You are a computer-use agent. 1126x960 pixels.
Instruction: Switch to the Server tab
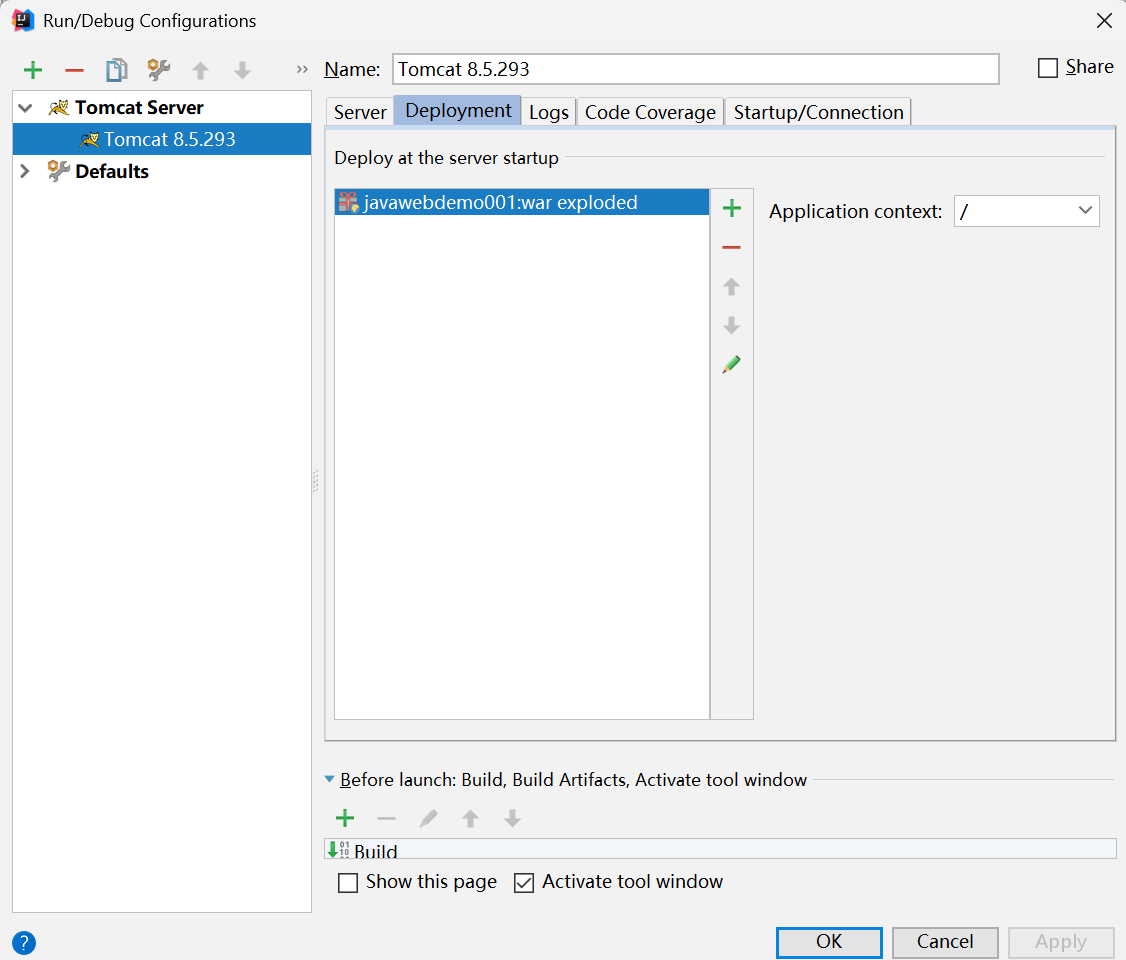pyautogui.click(x=360, y=112)
